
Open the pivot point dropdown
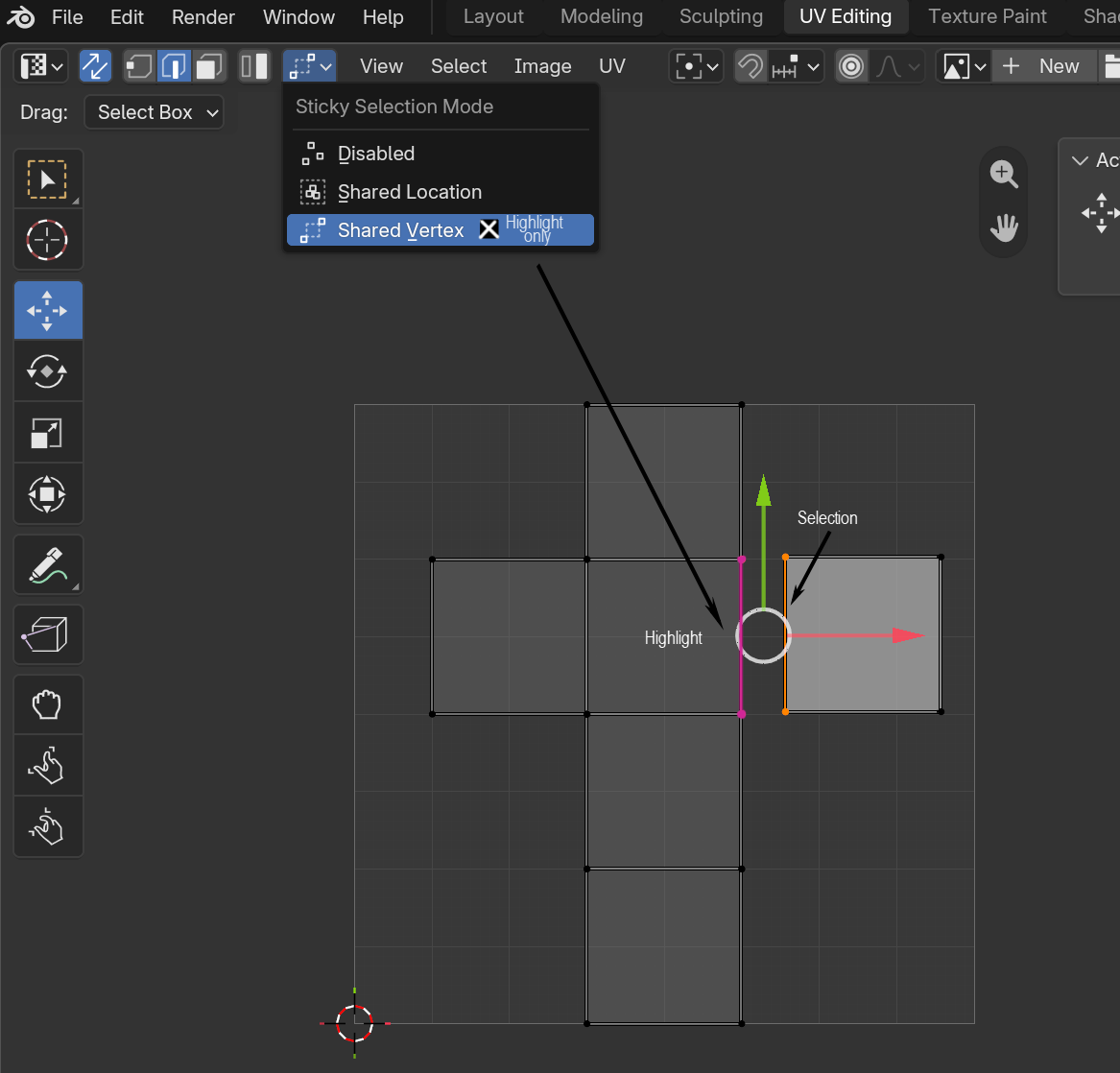point(697,66)
